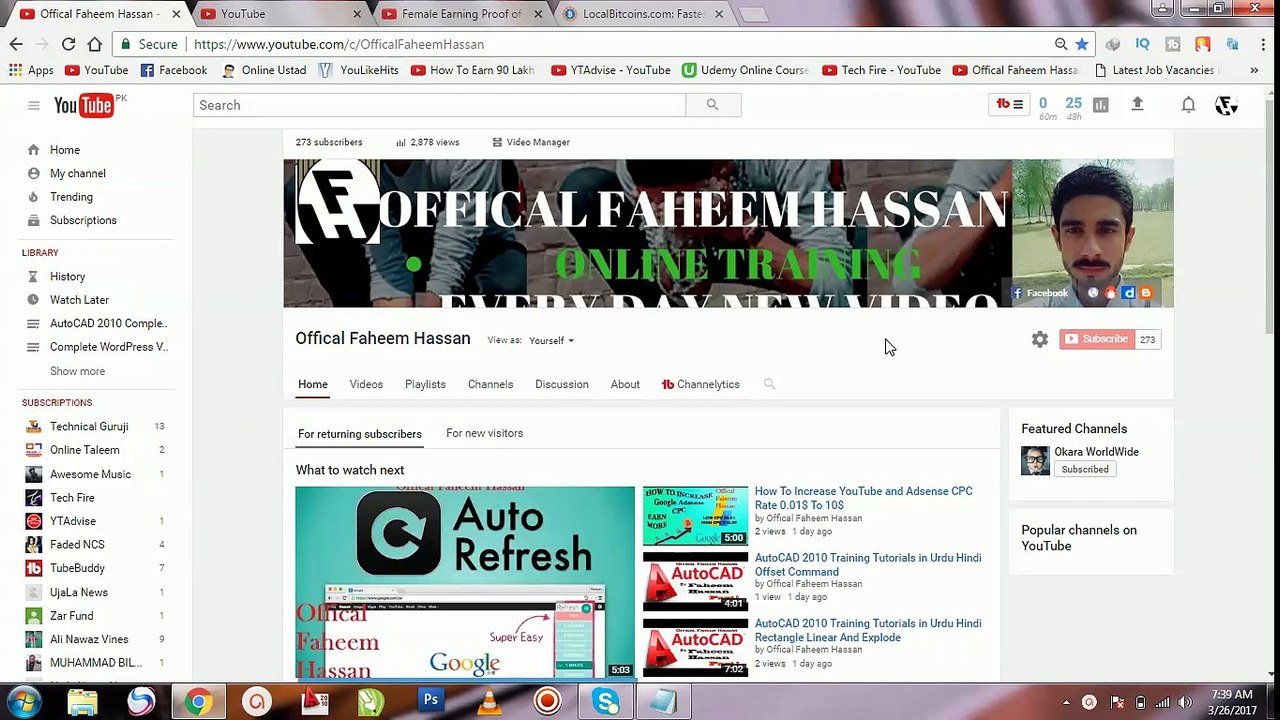The width and height of the screenshot is (1280, 720).
Task: Open the How To Increase YouTube CPC video
Action: [863, 498]
